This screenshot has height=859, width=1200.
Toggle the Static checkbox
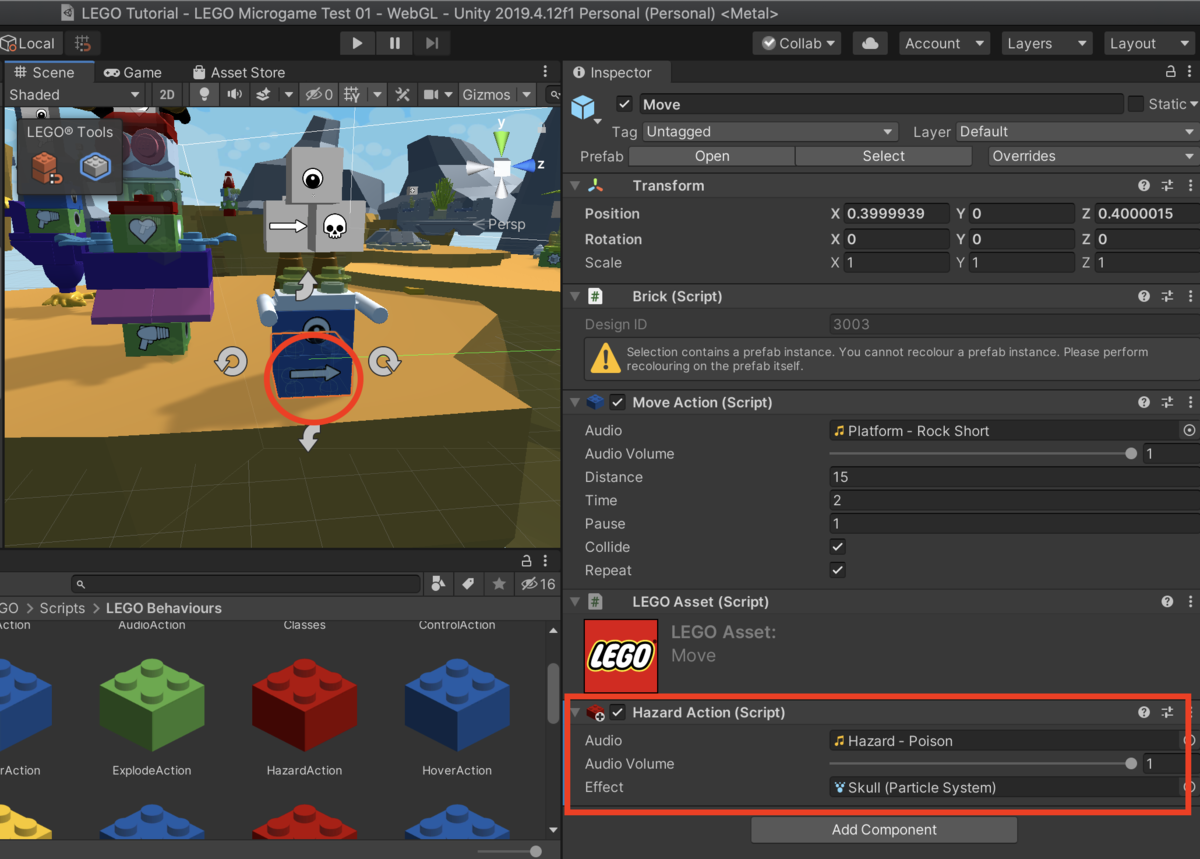click(1136, 104)
